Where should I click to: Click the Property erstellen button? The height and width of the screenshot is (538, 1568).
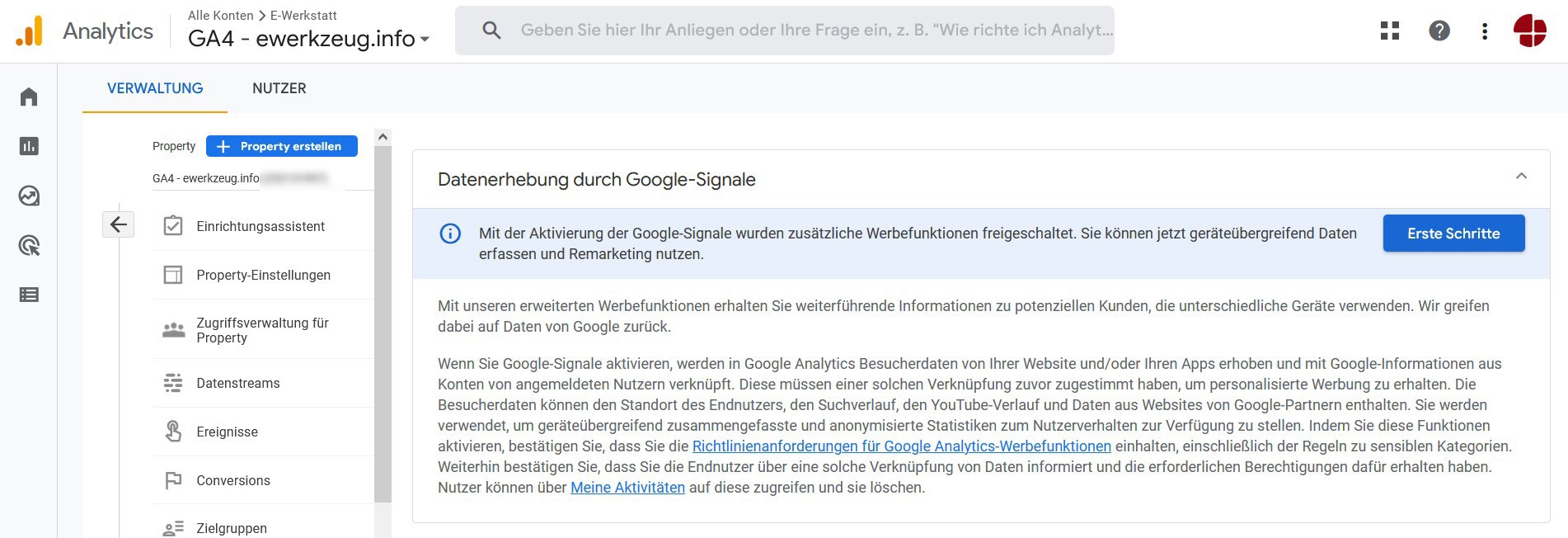(x=282, y=146)
